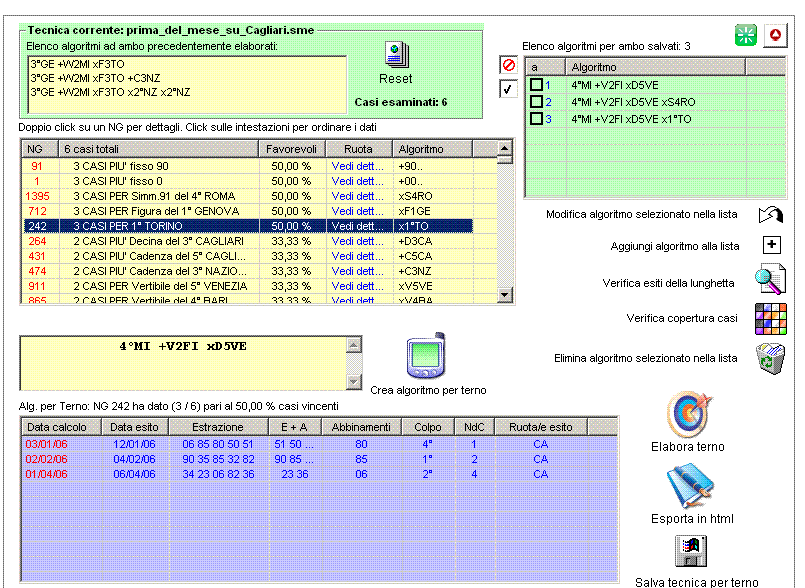
Task: Open 'Vedi dett...' link for NG 1395
Action: click(357, 196)
